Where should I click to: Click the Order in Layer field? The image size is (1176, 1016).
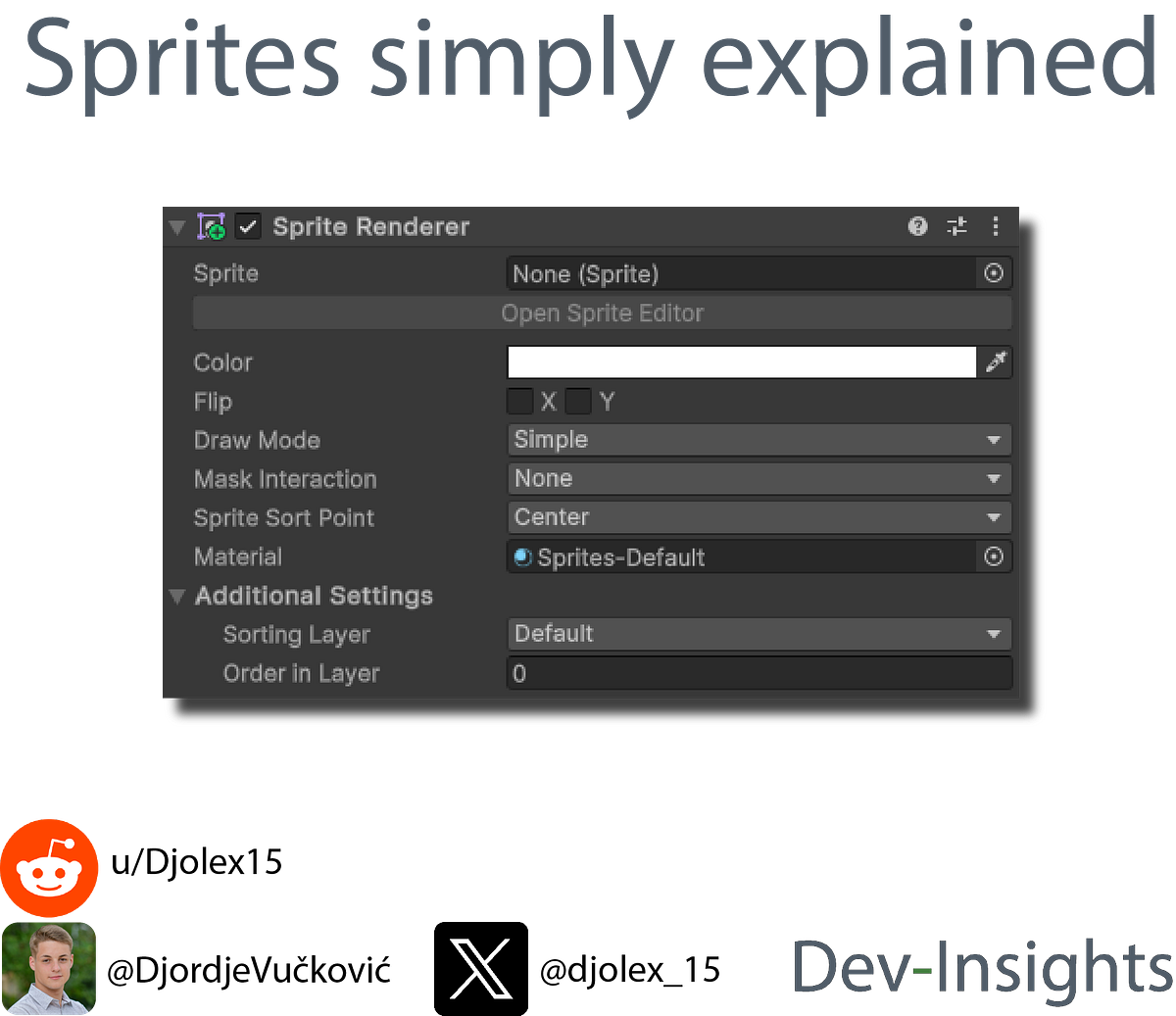(759, 673)
